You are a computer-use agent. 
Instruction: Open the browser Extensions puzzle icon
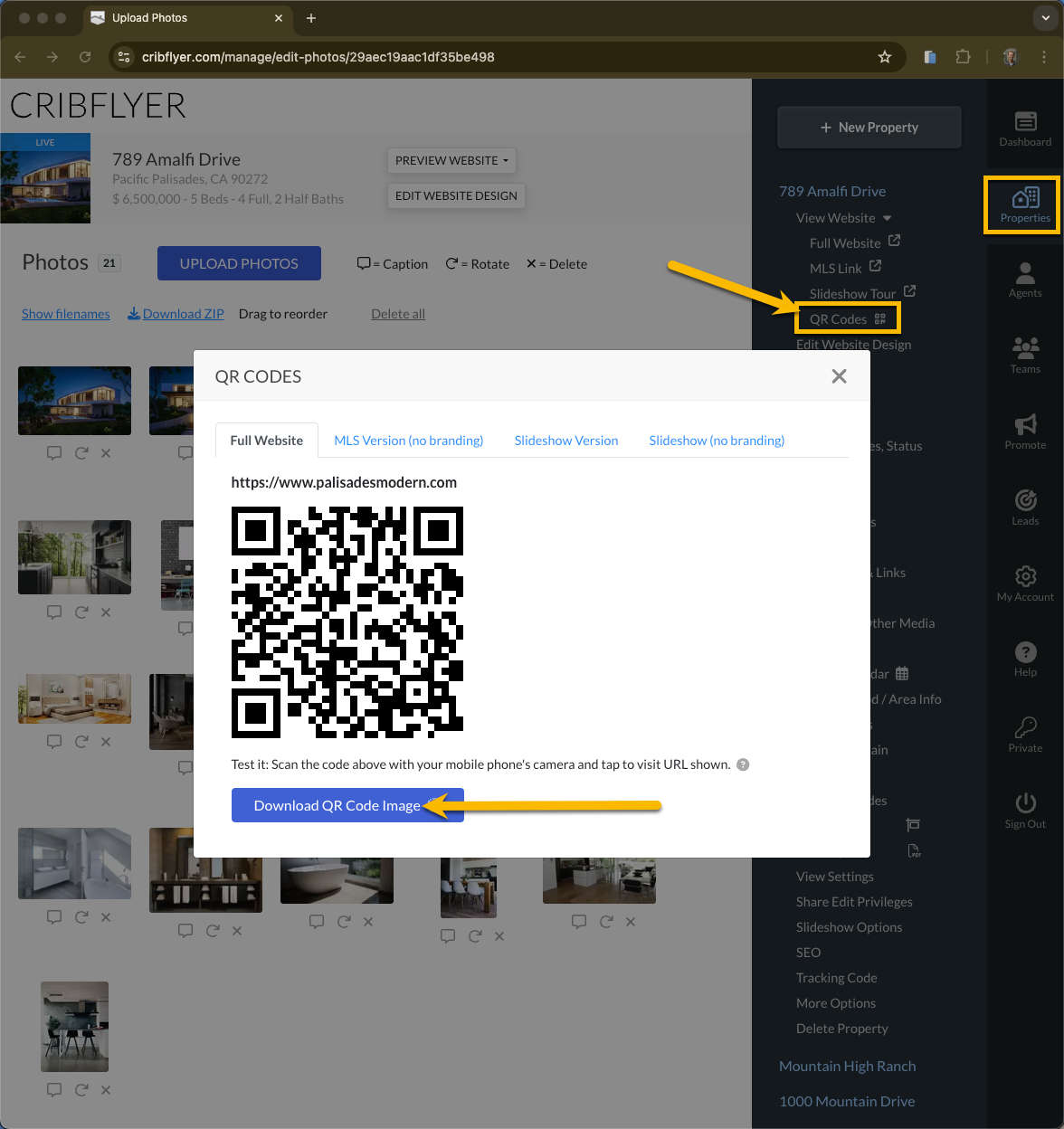[x=964, y=57]
